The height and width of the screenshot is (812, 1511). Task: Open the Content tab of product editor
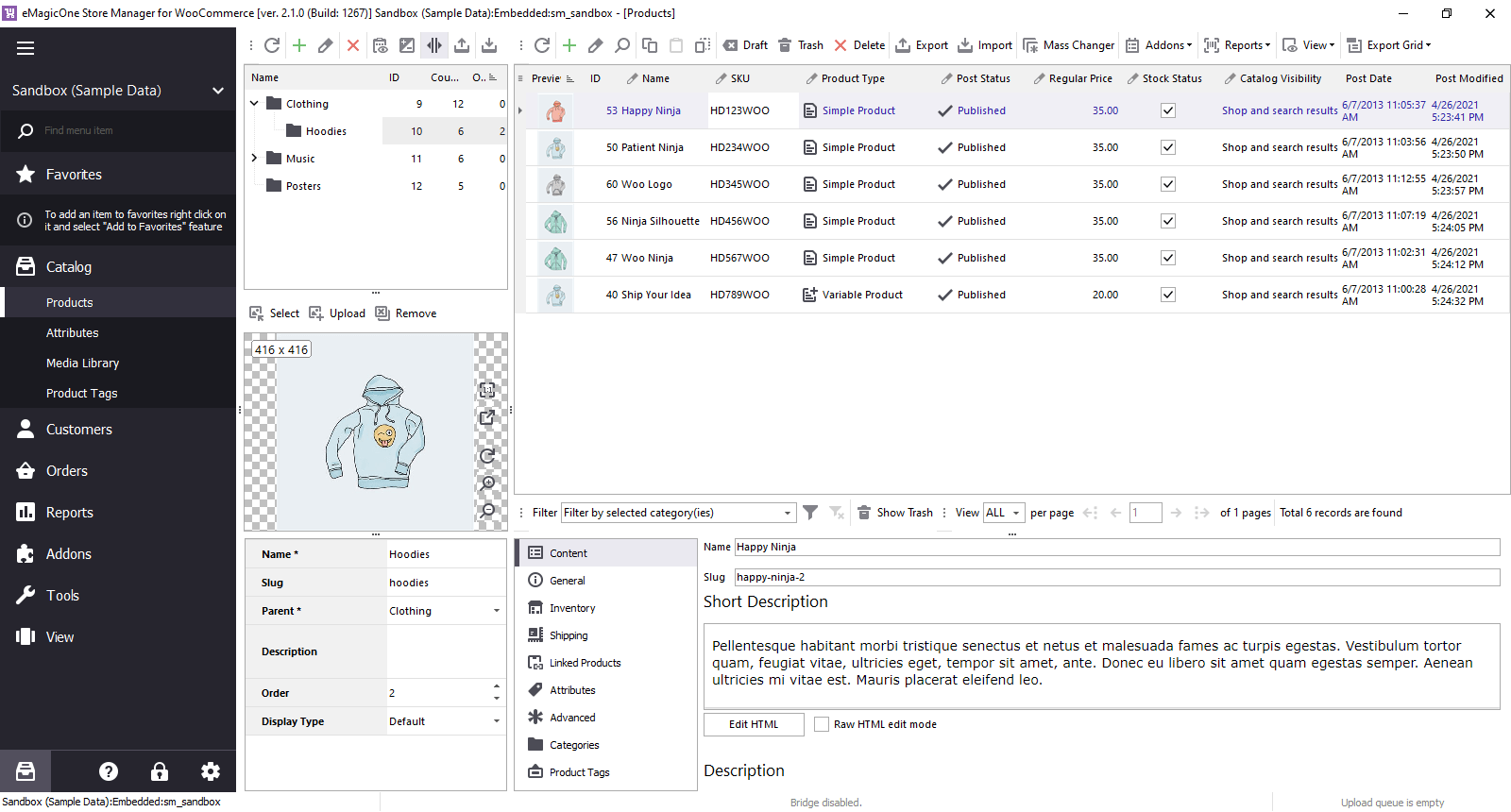coord(608,553)
